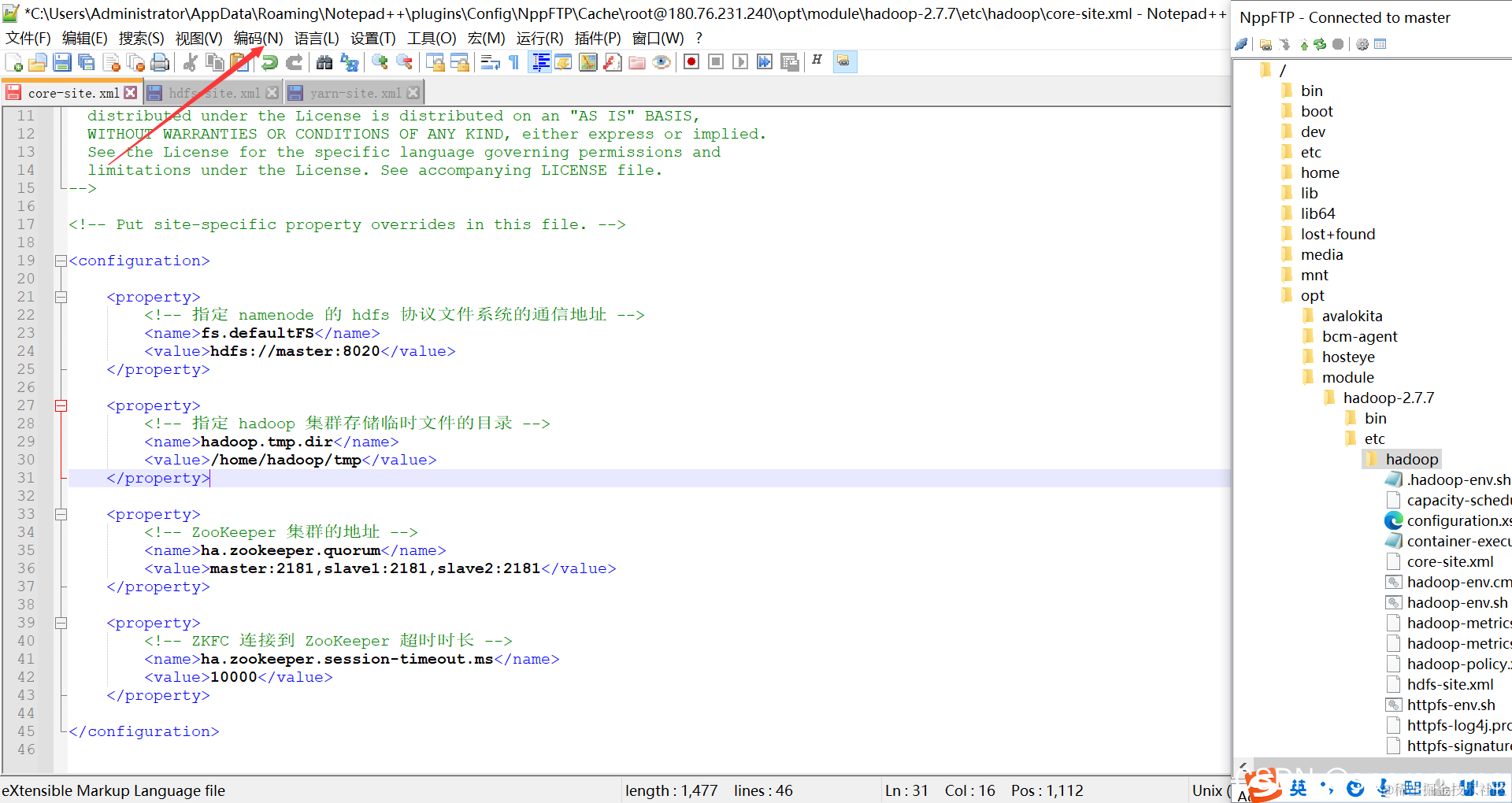
Task: Select the lost+found folder in tree
Action: tap(1337, 235)
